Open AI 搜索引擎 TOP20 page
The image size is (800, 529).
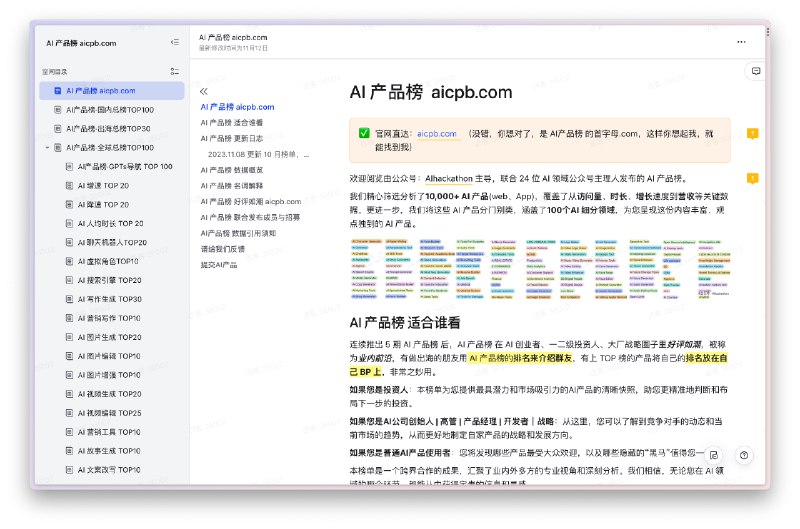(x=112, y=280)
